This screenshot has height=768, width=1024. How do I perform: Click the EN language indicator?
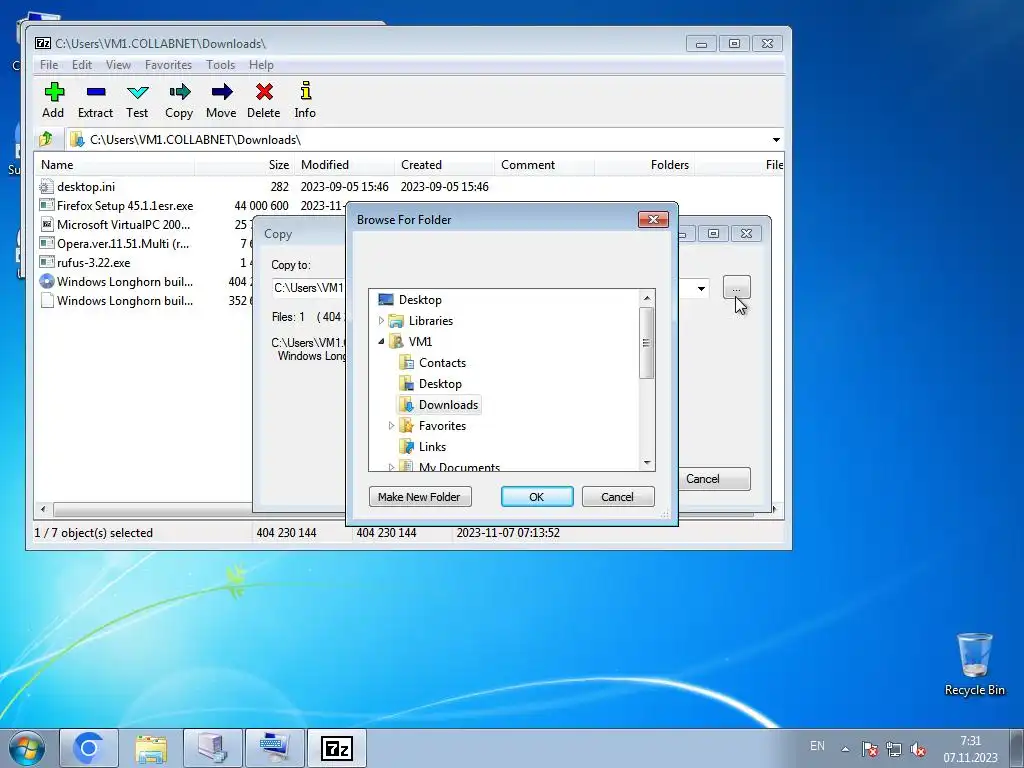pyautogui.click(x=817, y=746)
